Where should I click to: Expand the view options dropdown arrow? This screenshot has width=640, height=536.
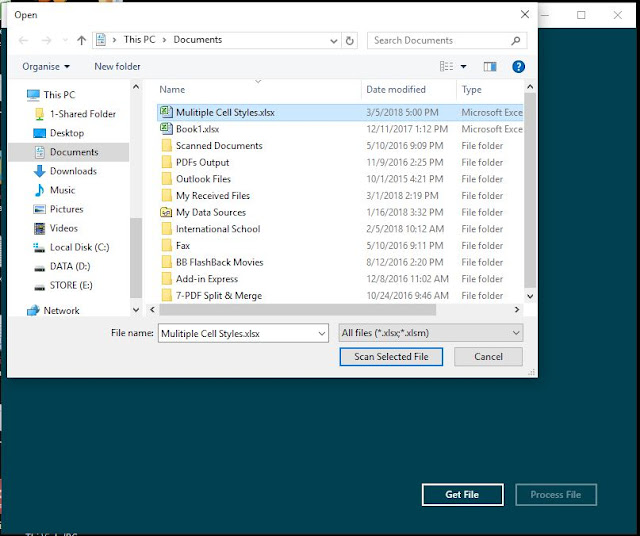point(464,67)
